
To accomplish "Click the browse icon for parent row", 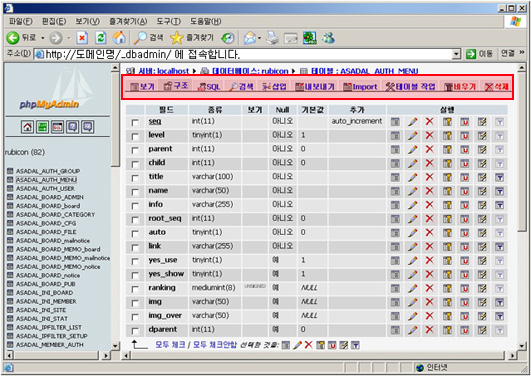I will tap(395, 149).
